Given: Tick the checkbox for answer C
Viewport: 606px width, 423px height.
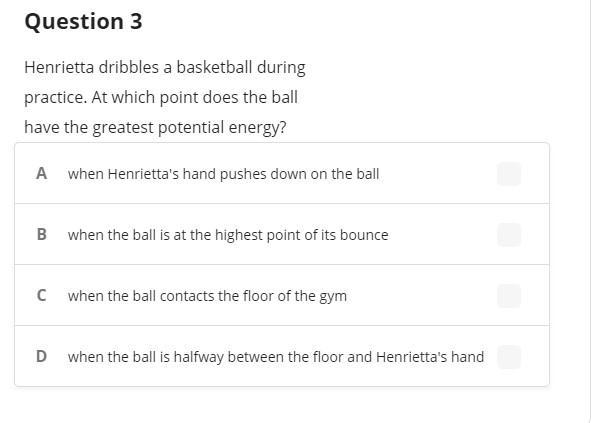Looking at the screenshot, I should point(509,296).
